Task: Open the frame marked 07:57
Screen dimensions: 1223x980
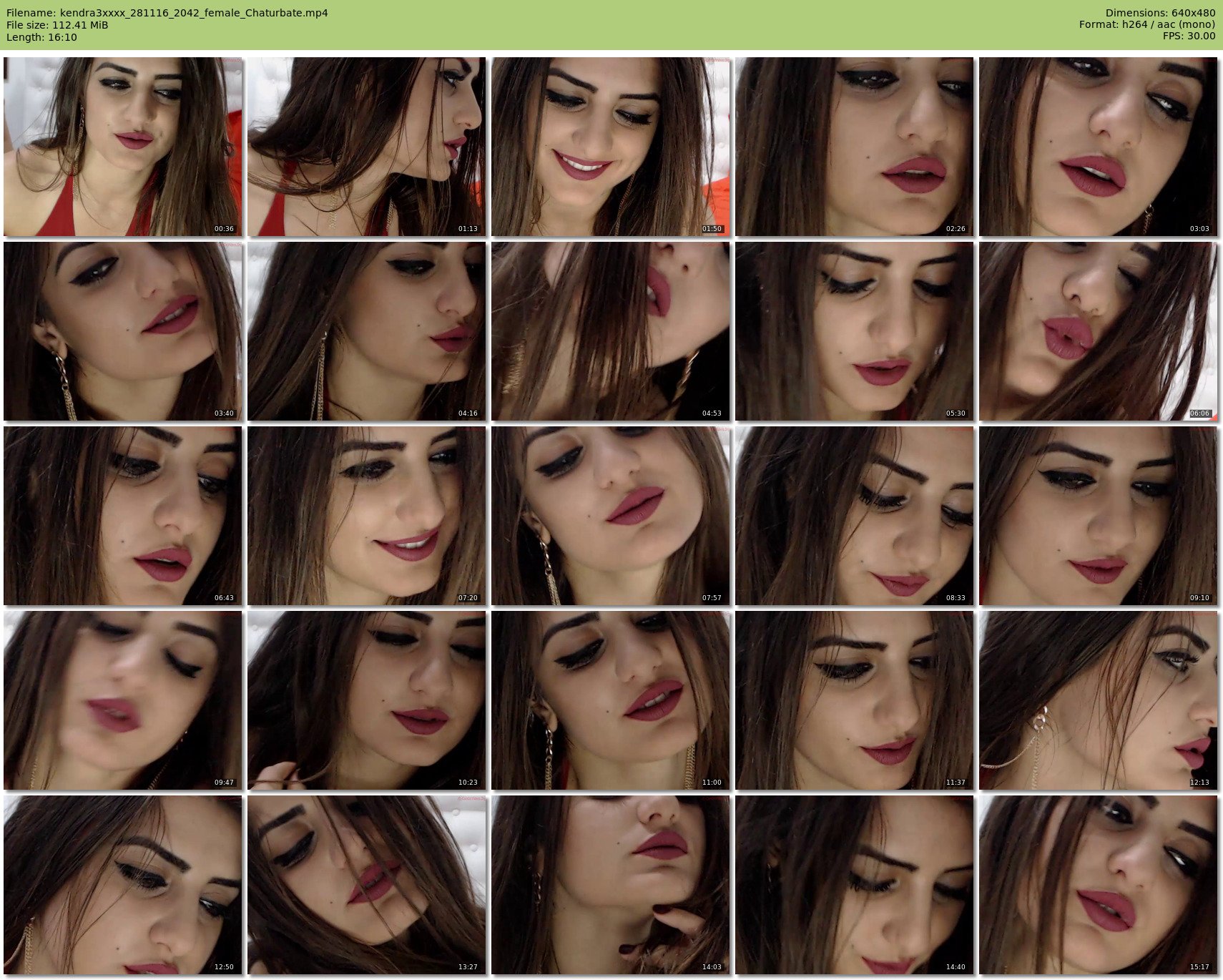Action: tap(610, 516)
